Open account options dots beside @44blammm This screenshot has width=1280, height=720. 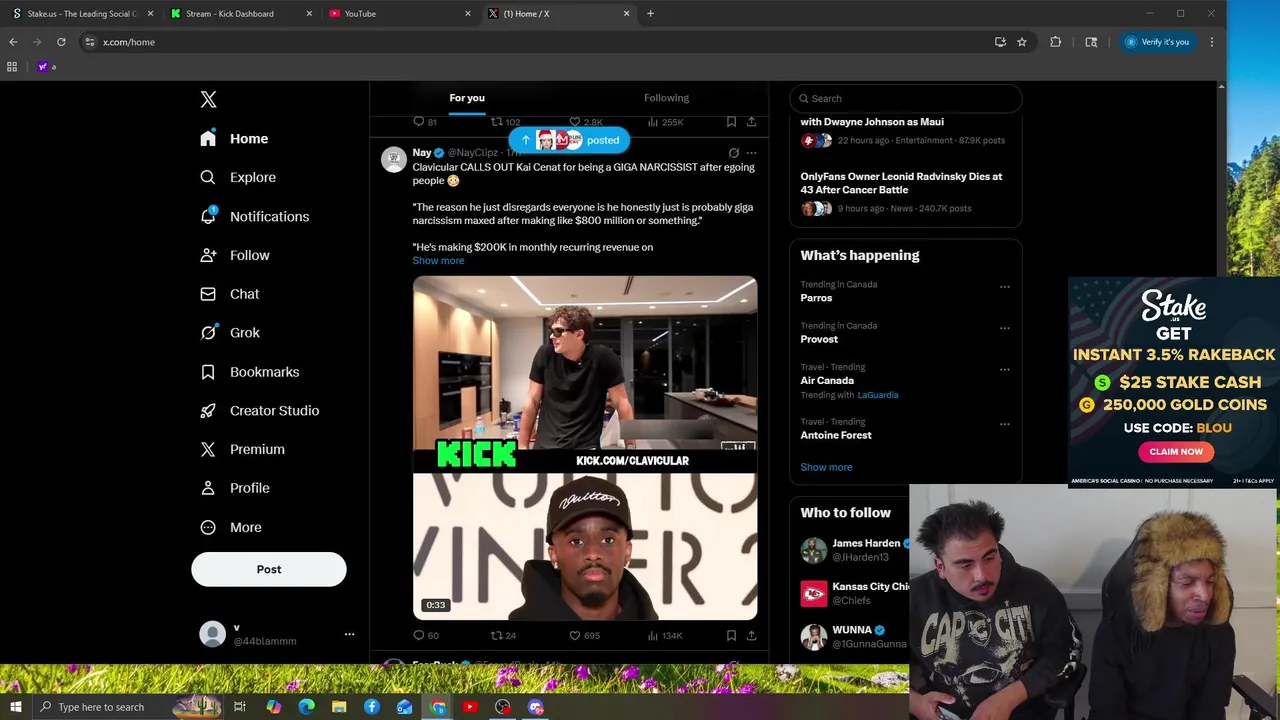pyautogui.click(x=349, y=634)
